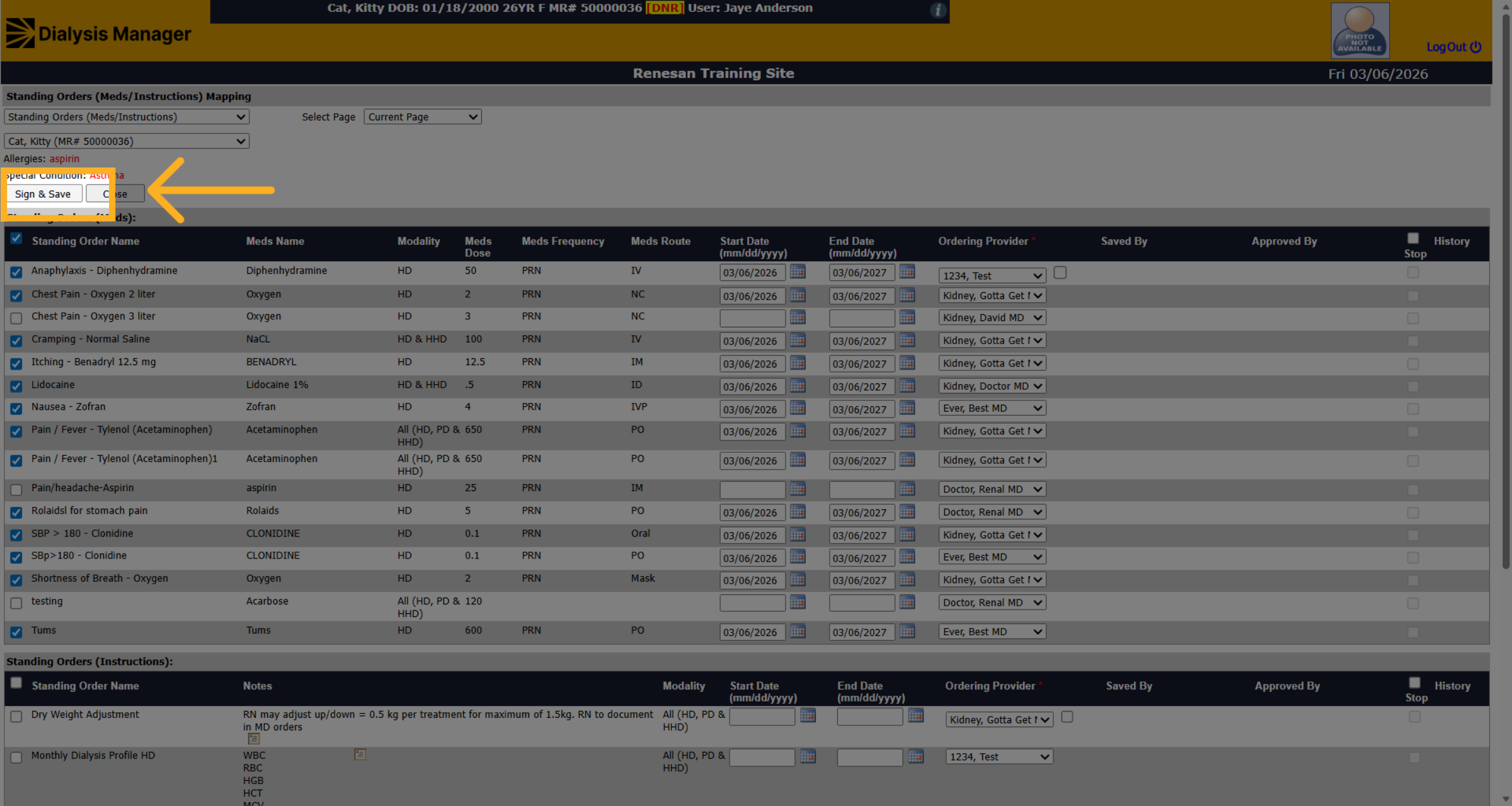1512x806 pixels.
Task: Click the Dialysis Manager logo
Action: [98, 33]
